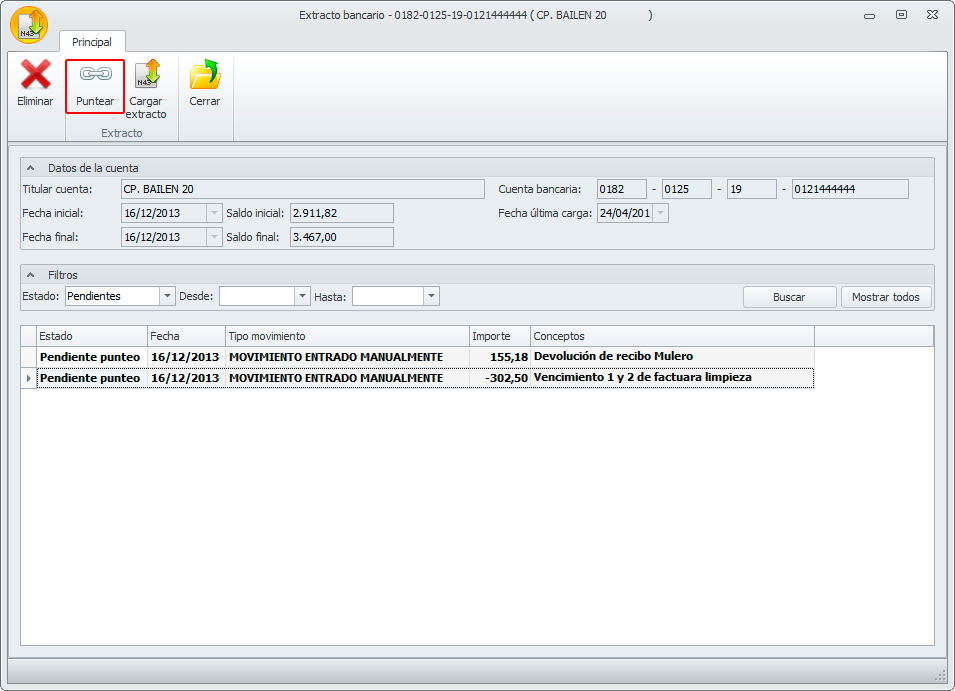Click the Titular cuenta field
The image size is (955, 691).
303,189
